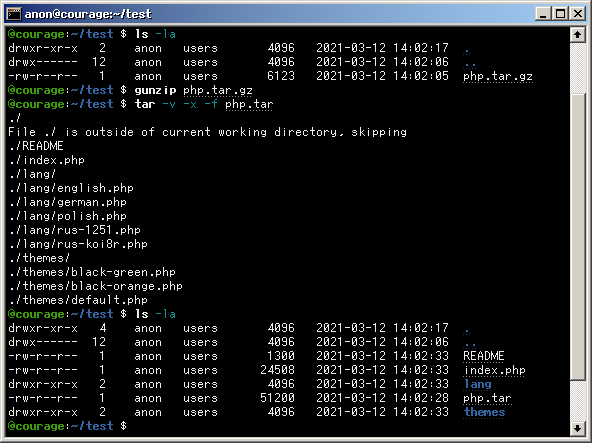Click the final empty prompt line
Viewport: 592px width, 443px height.
67,426
